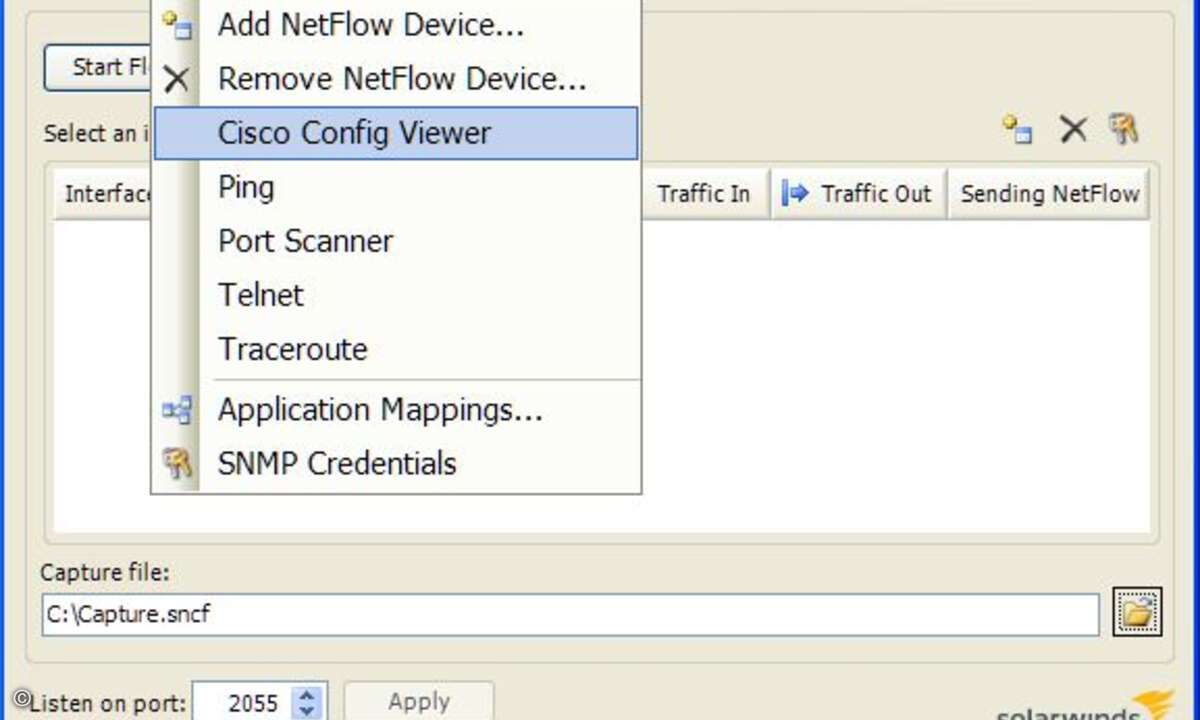
Task: Click the keys icon beside SNMP Credentials
Action: click(x=177, y=464)
